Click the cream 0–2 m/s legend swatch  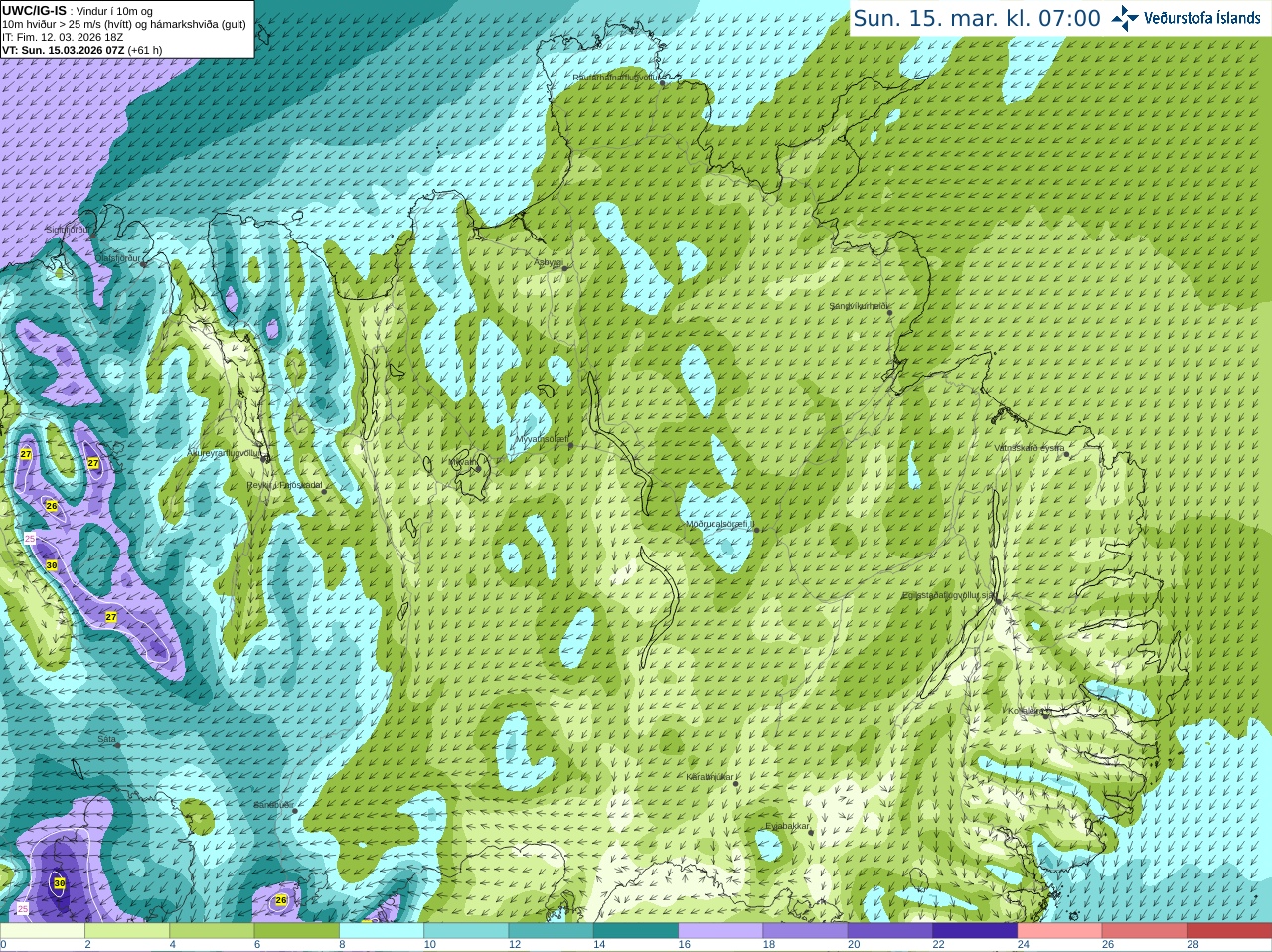(x=43, y=931)
